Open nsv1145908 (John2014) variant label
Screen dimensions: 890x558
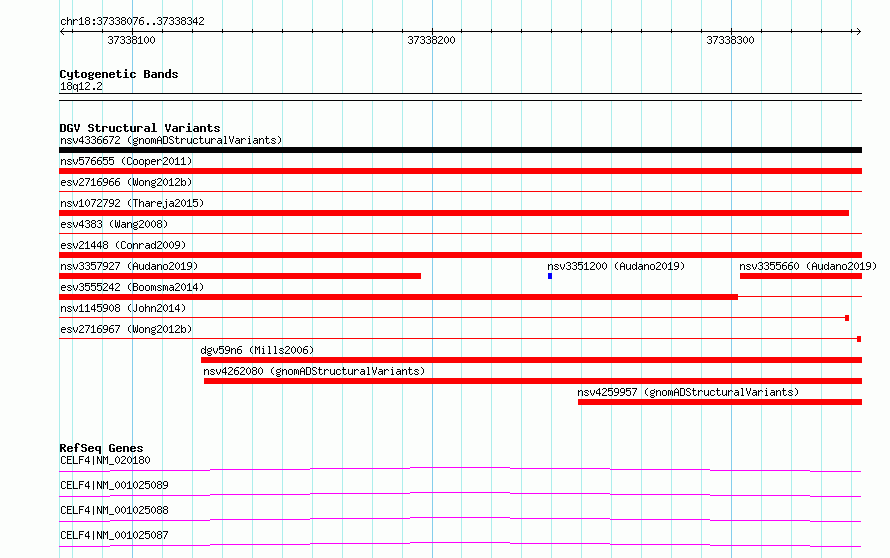(123, 308)
